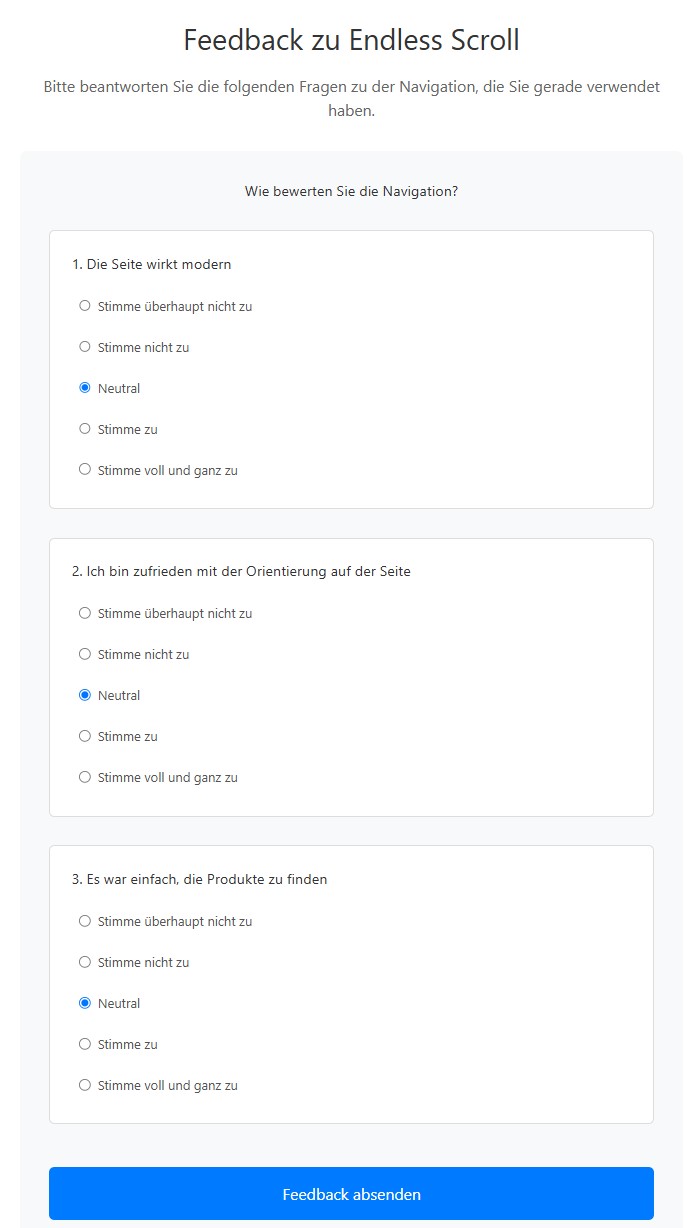
Task: Select "Stimme nicht zu" for question 3
Action: pyautogui.click(x=85, y=962)
